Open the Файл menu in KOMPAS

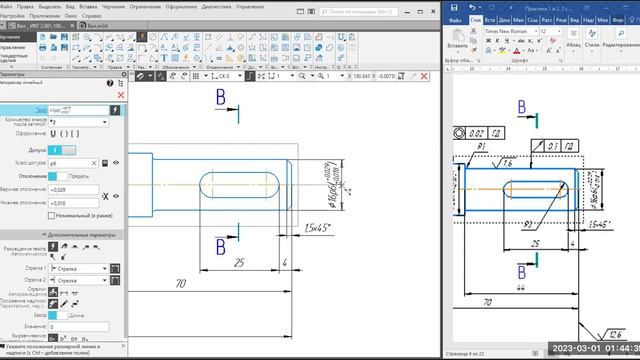coord(6,7)
